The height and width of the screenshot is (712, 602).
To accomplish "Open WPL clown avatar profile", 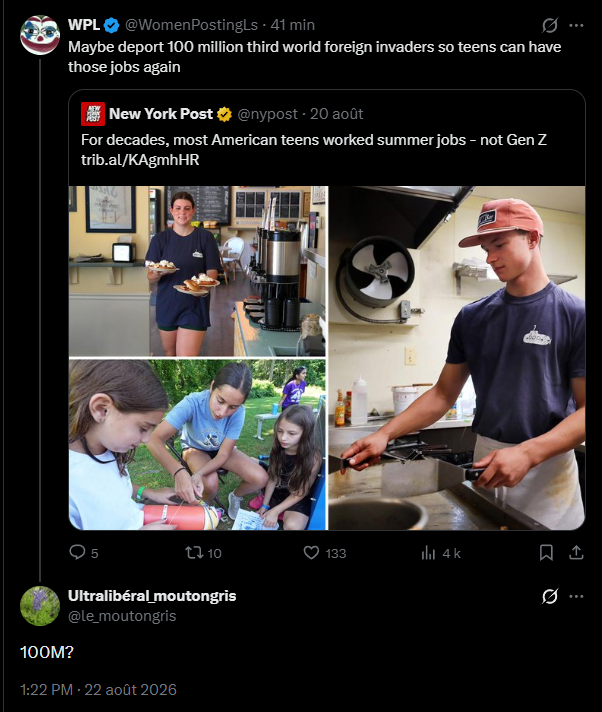I will coord(40,35).
